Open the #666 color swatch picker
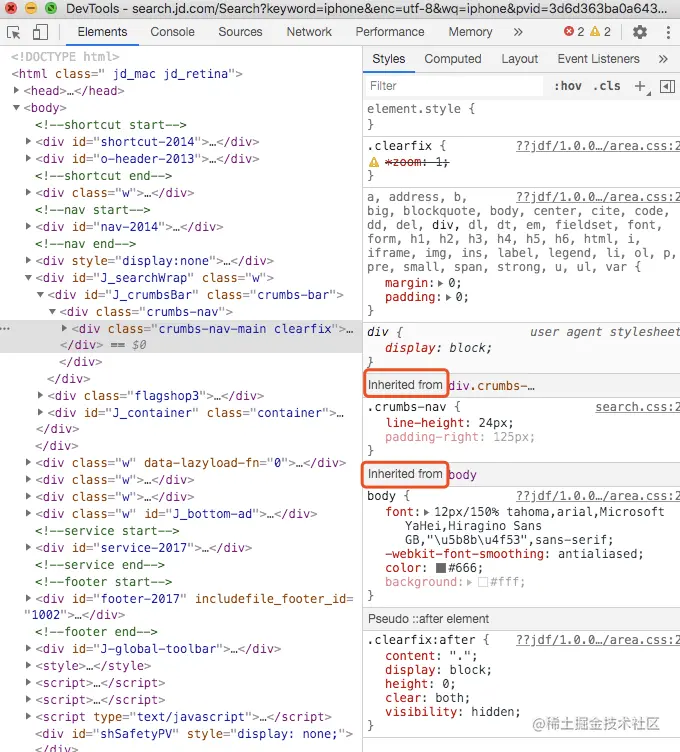 tap(441, 568)
